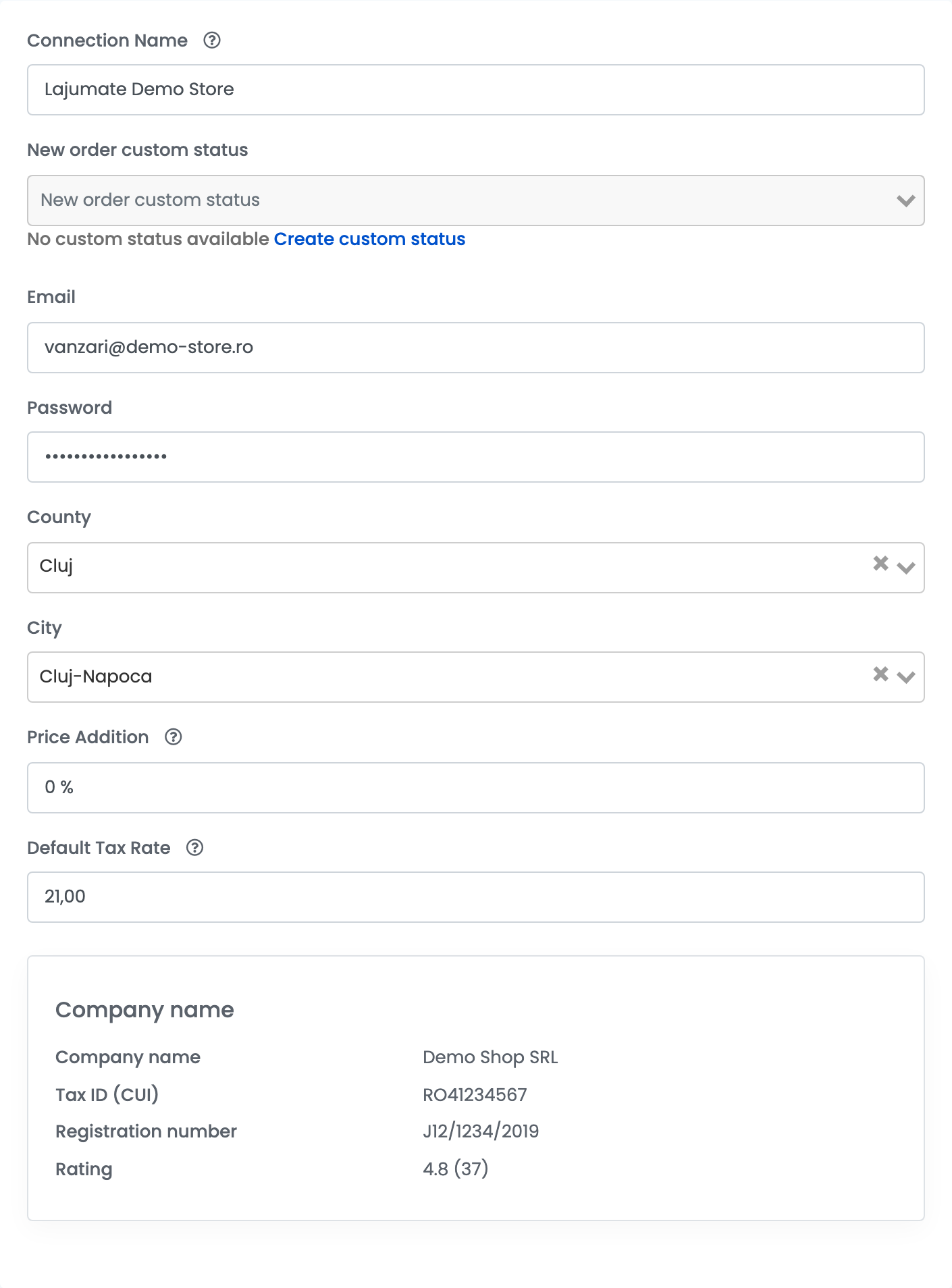Viewport: 952px width, 1288px height.
Task: Select the County field label
Action: pos(59,517)
